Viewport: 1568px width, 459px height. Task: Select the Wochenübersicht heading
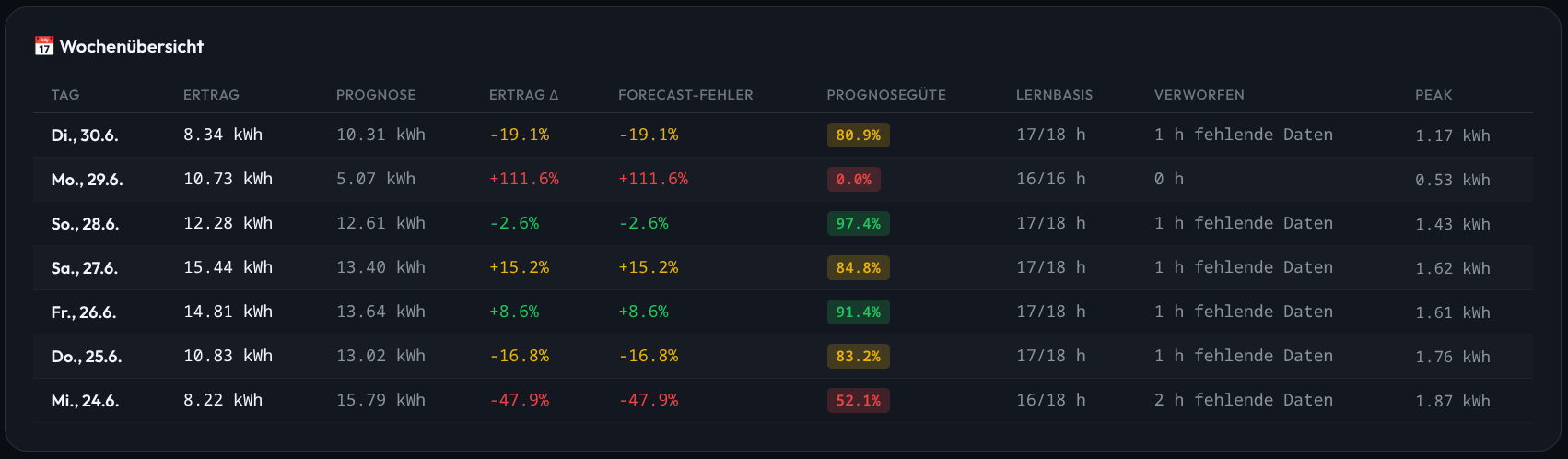tap(132, 46)
